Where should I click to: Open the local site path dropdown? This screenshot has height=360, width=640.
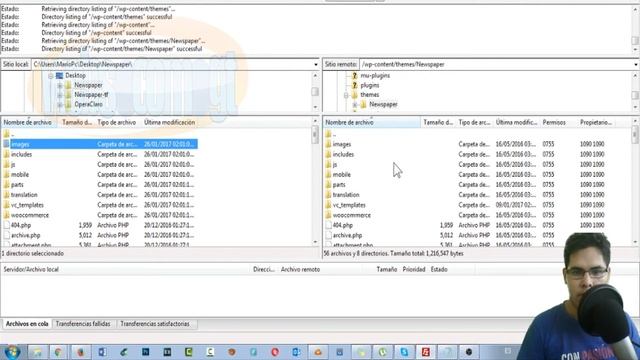point(316,64)
